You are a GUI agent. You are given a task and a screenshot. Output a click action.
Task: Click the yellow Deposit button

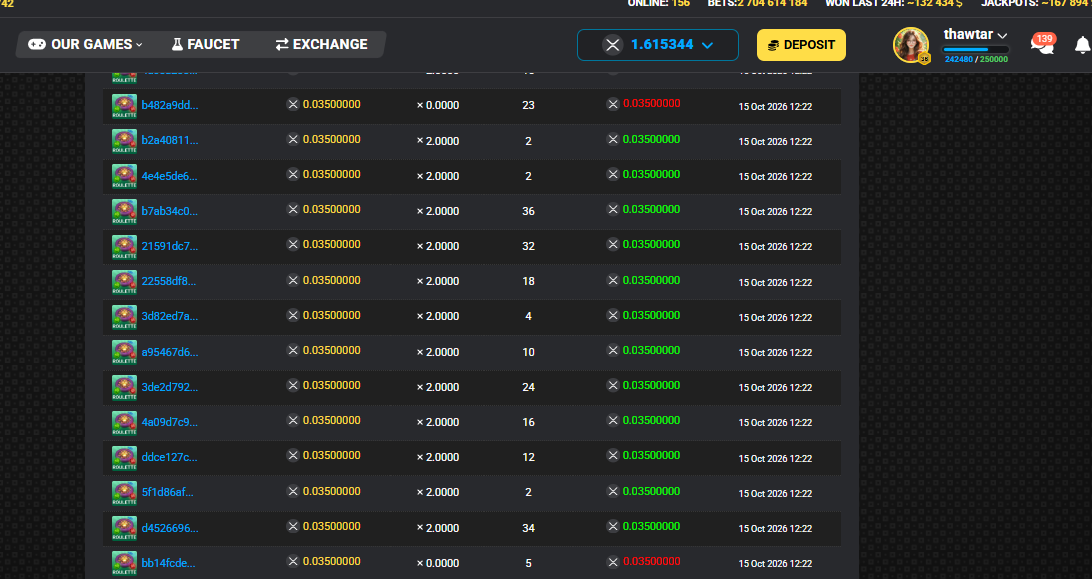point(801,45)
